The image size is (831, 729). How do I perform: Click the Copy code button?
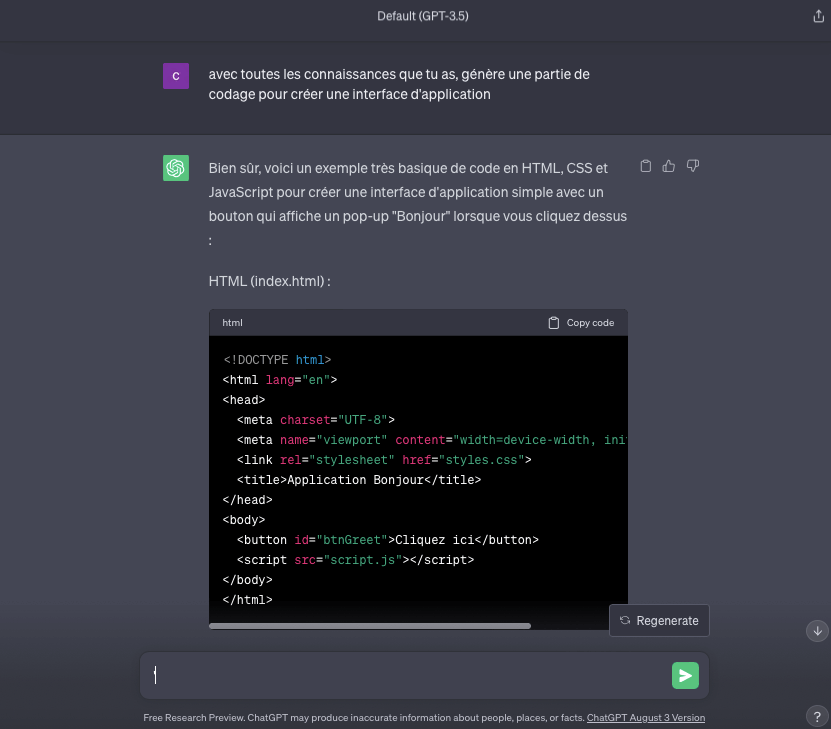pos(581,323)
